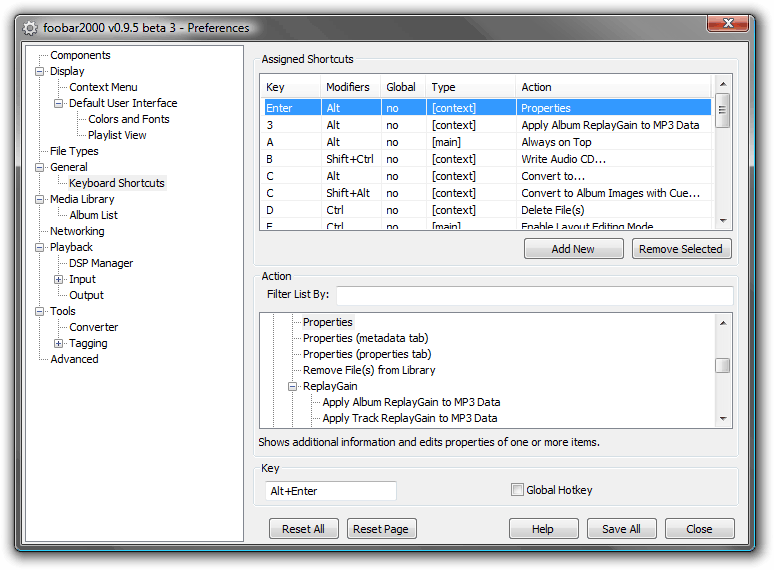Select 'Apply Track ReplayGain to MP3 Data' action
This screenshot has width=774, height=570.
[x=410, y=418]
